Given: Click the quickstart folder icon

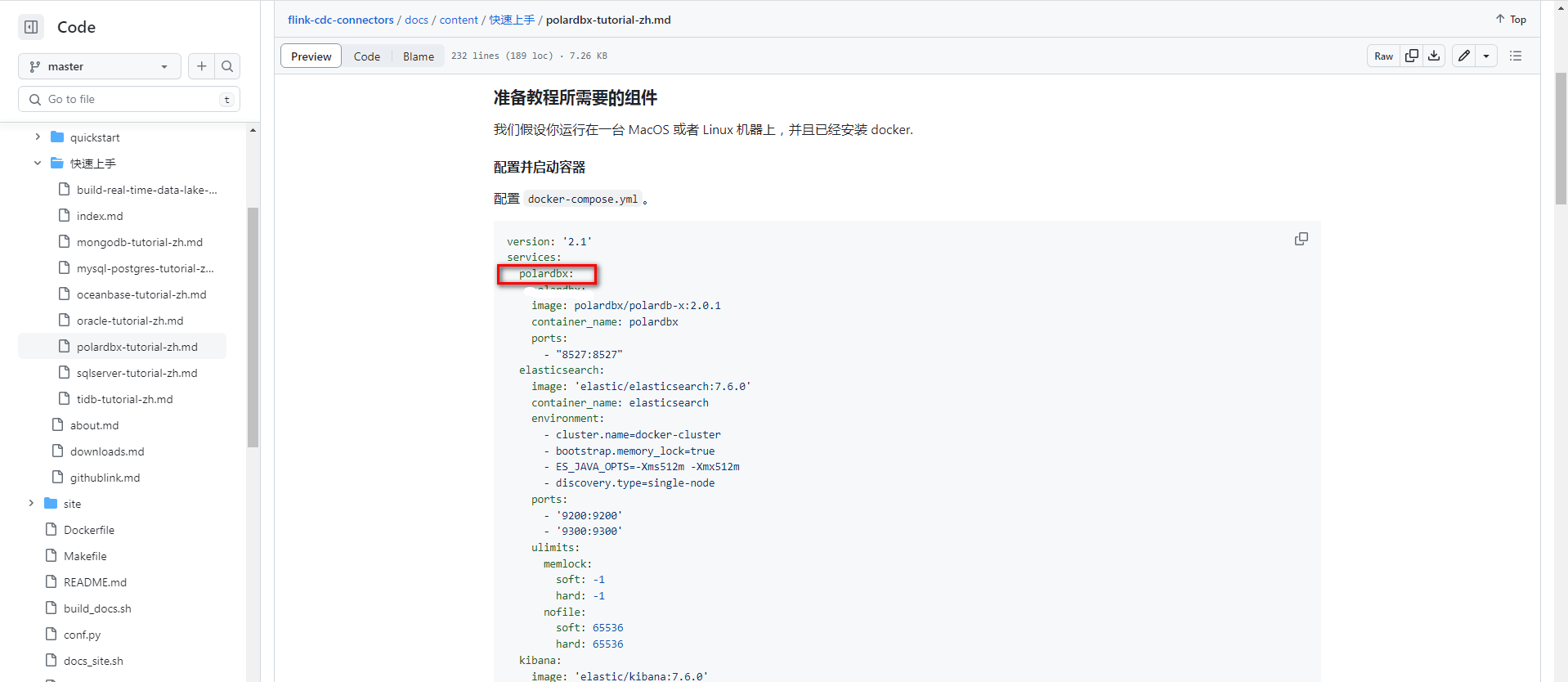Looking at the screenshot, I should [57, 137].
